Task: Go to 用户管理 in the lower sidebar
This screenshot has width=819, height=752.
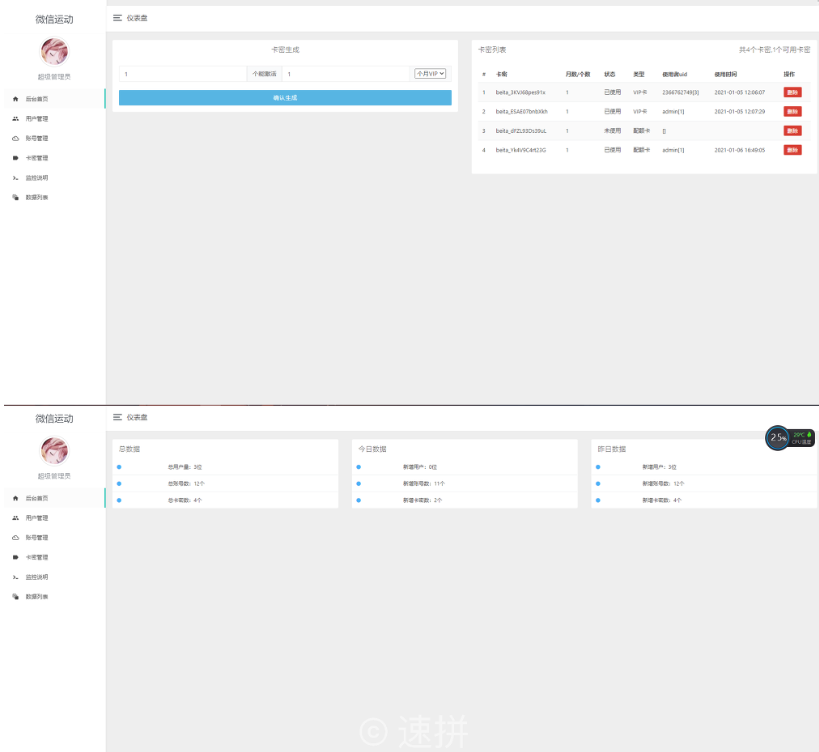Action: (x=37, y=518)
